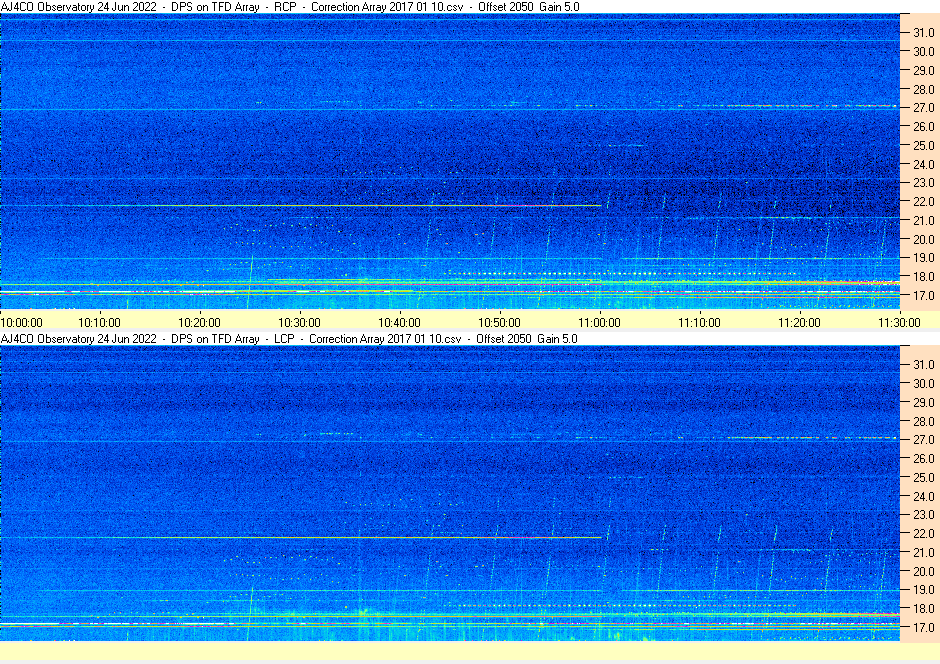The width and height of the screenshot is (940, 664).
Task: Click the 22.0 frequency label on RCP panel
Action: click(923, 202)
